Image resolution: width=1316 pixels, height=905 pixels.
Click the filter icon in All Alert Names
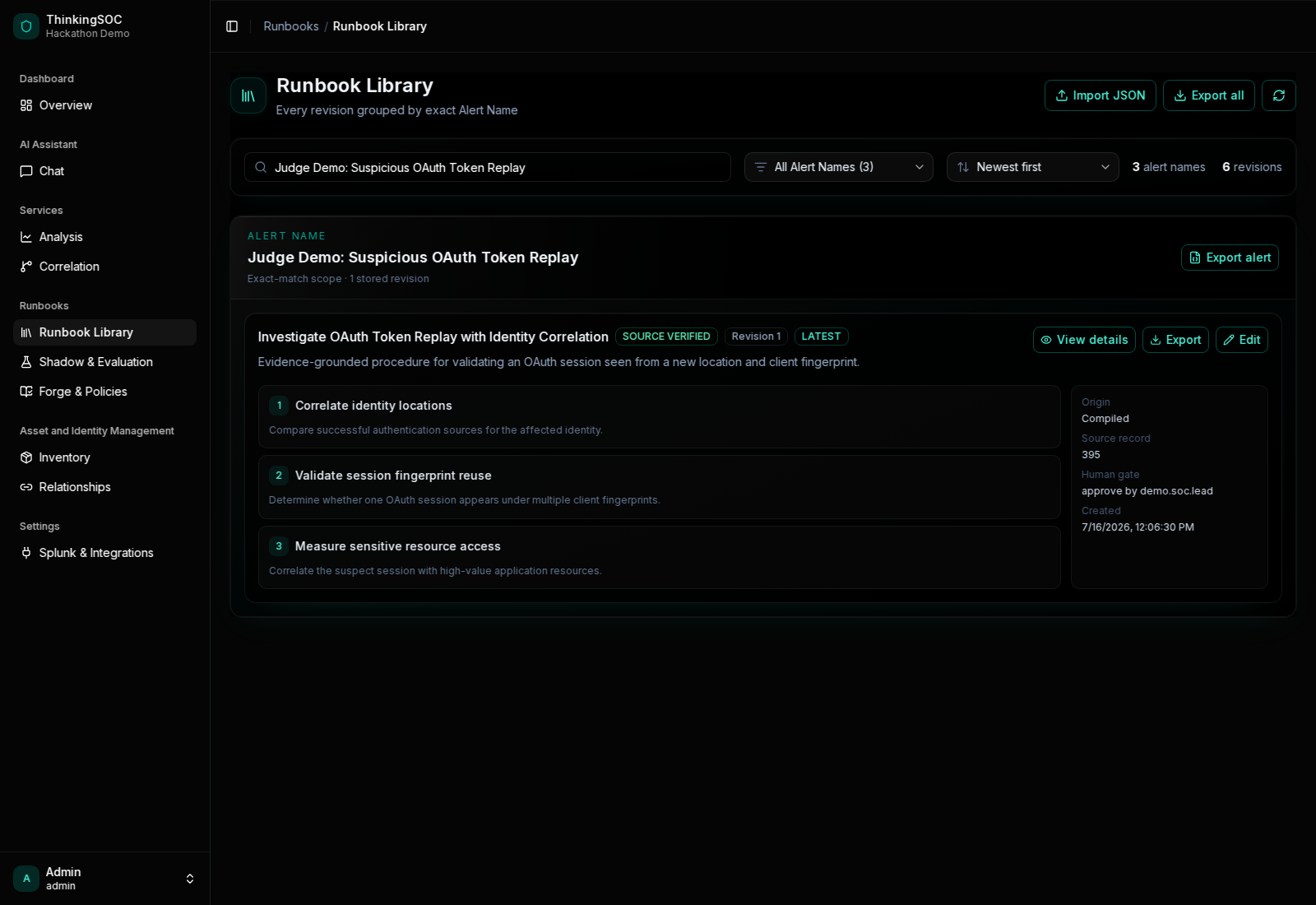coord(761,167)
